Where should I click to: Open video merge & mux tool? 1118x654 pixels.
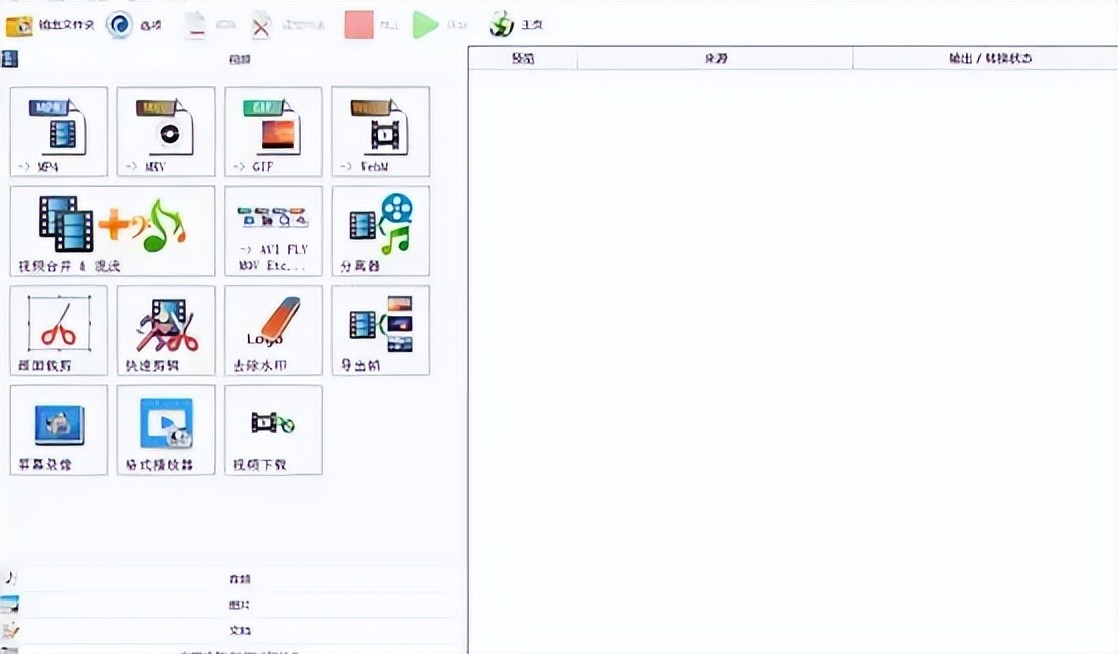tap(112, 230)
